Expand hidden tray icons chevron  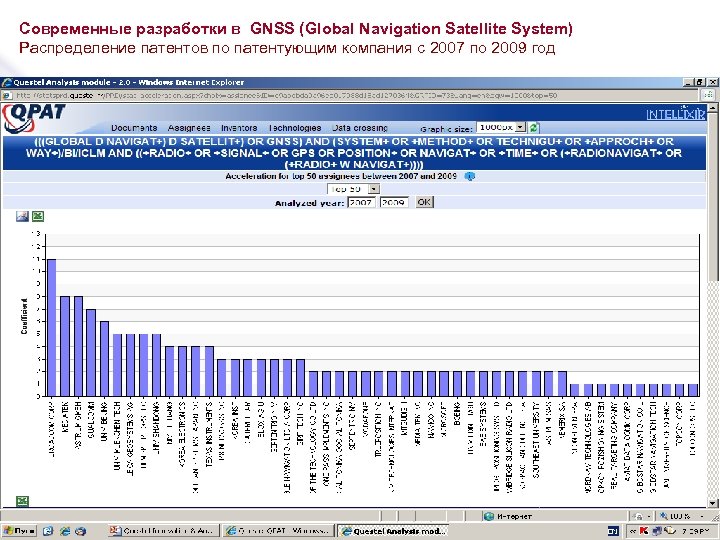coord(632,531)
